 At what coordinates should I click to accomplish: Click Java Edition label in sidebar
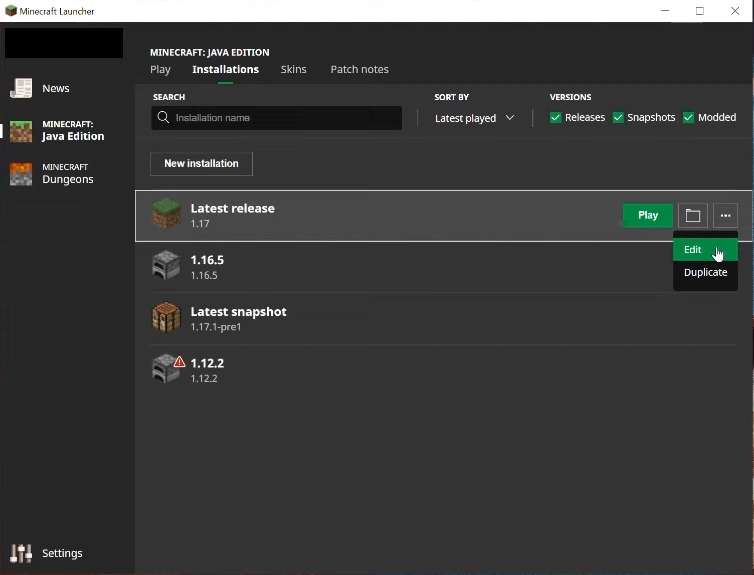(73, 137)
